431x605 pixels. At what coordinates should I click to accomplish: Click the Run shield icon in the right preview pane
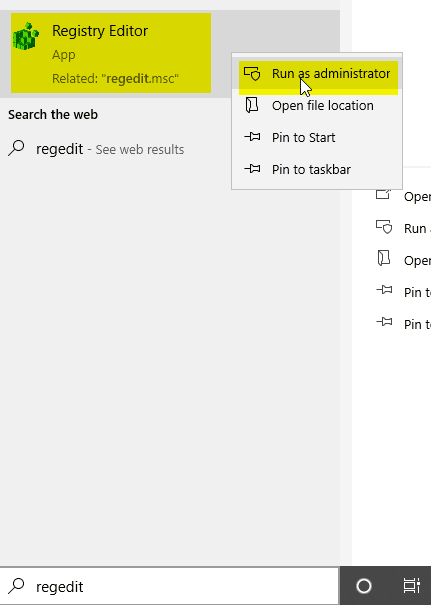pos(384,227)
